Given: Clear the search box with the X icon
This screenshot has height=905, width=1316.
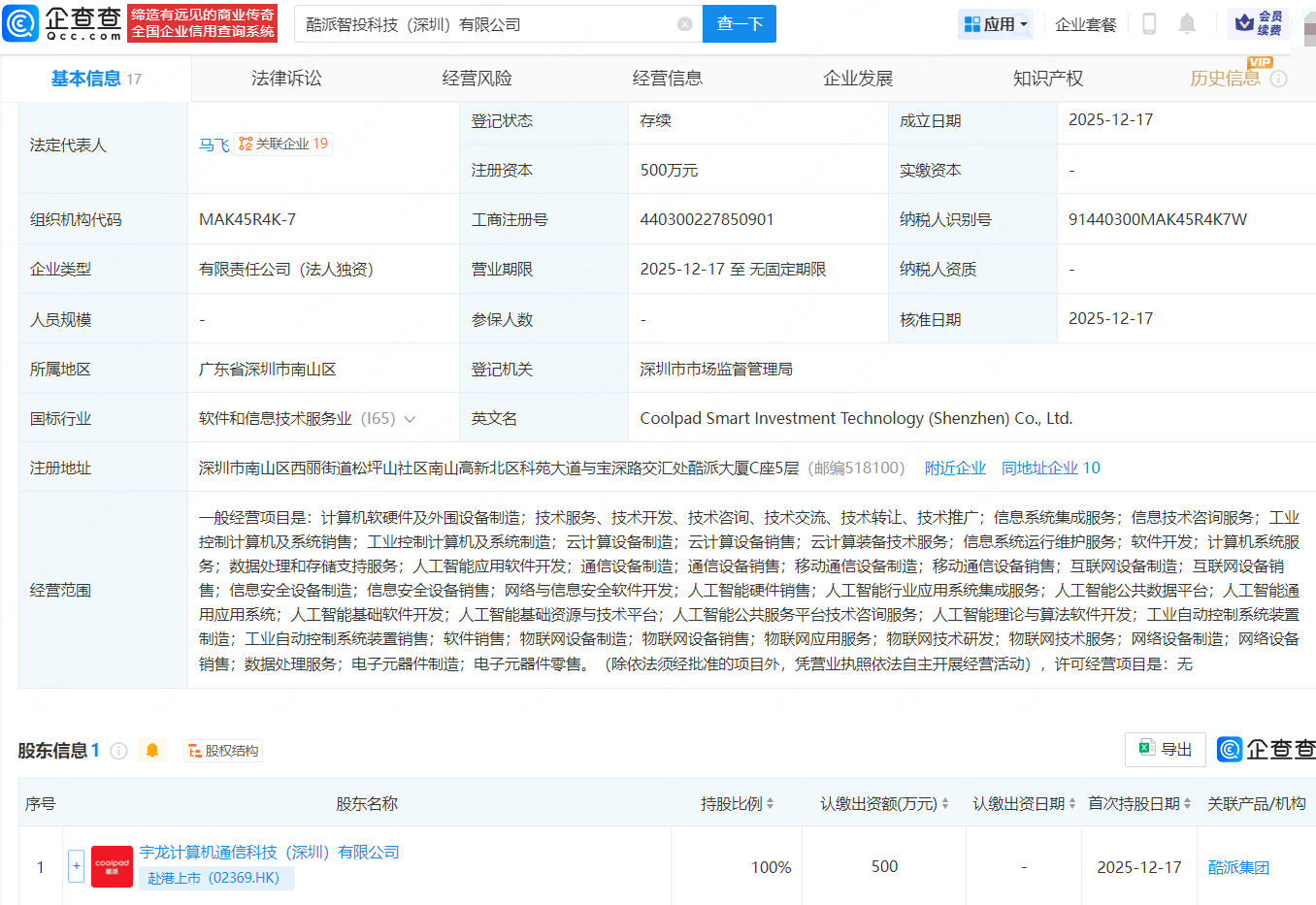Looking at the screenshot, I should (x=685, y=24).
